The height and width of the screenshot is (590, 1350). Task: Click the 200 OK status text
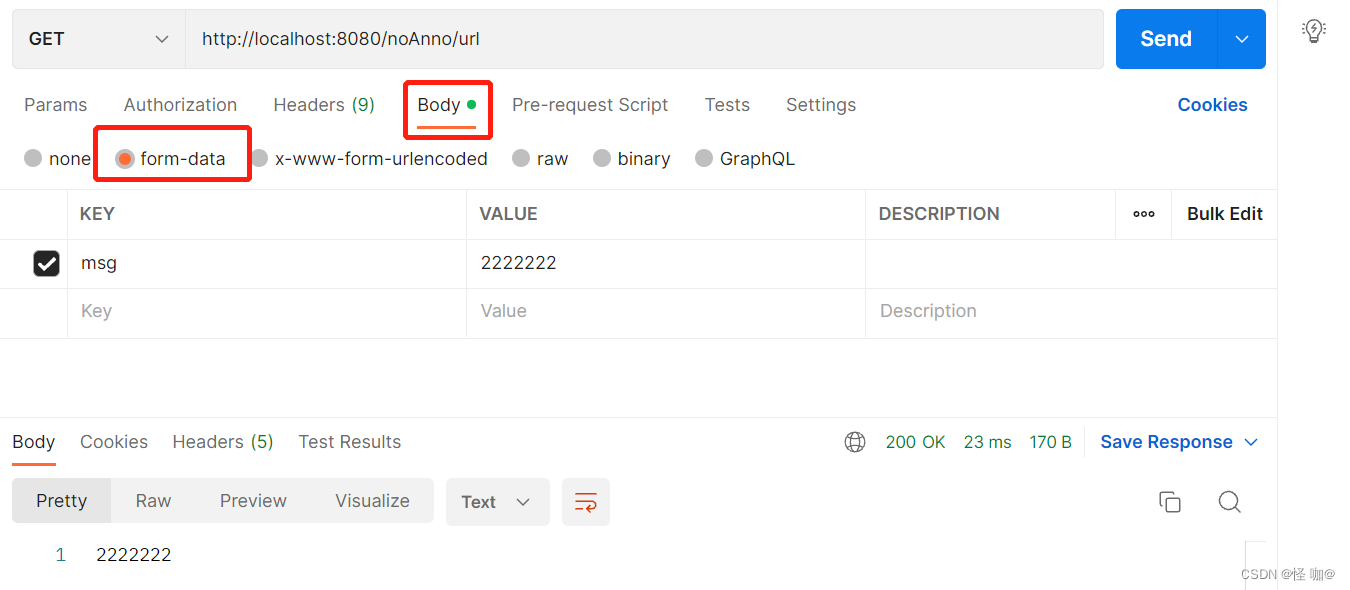pyautogui.click(x=915, y=442)
